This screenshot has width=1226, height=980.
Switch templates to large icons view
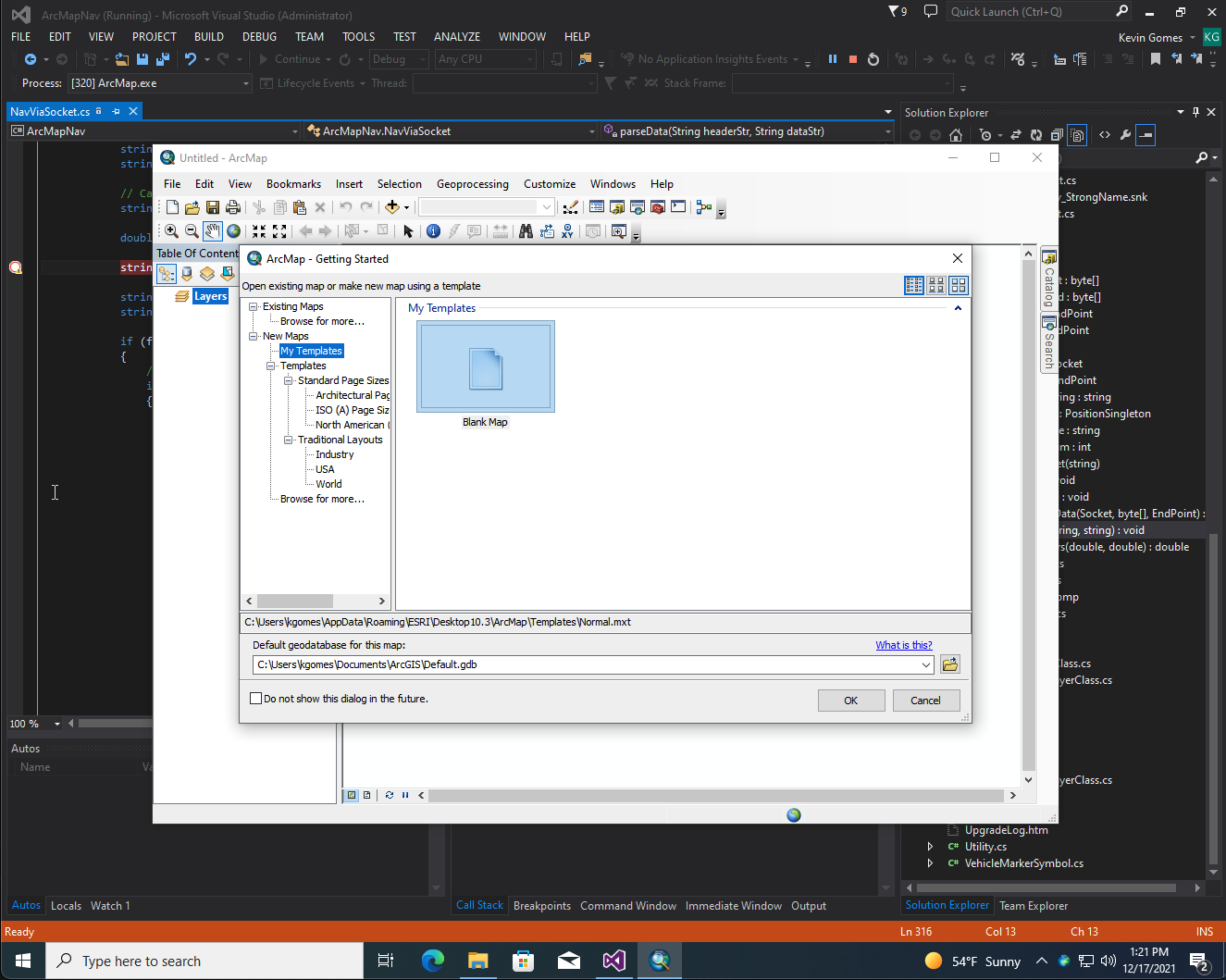click(x=959, y=285)
